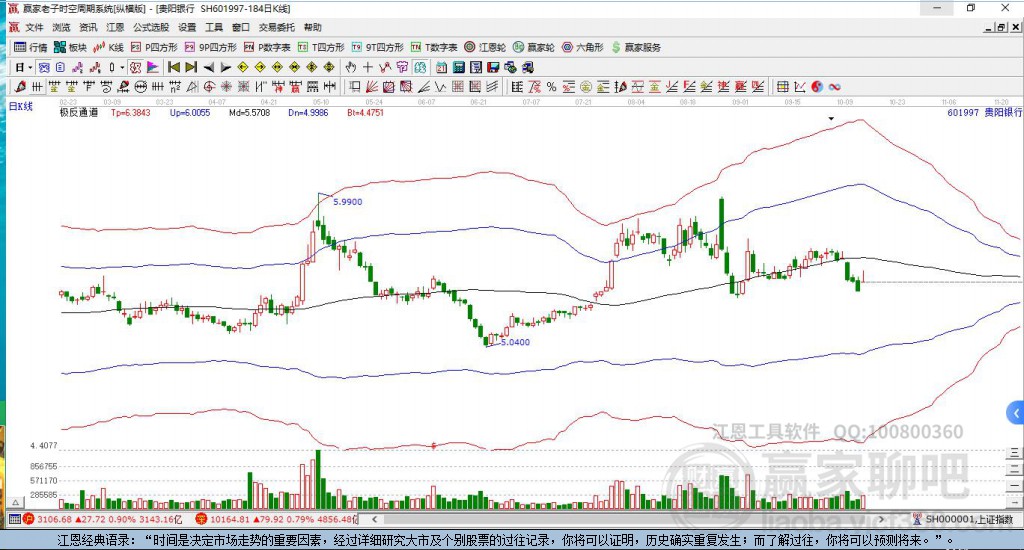Click the yin-yang taiji icon
Image resolution: width=1024 pixels, height=550 pixels.
pos(817,87)
